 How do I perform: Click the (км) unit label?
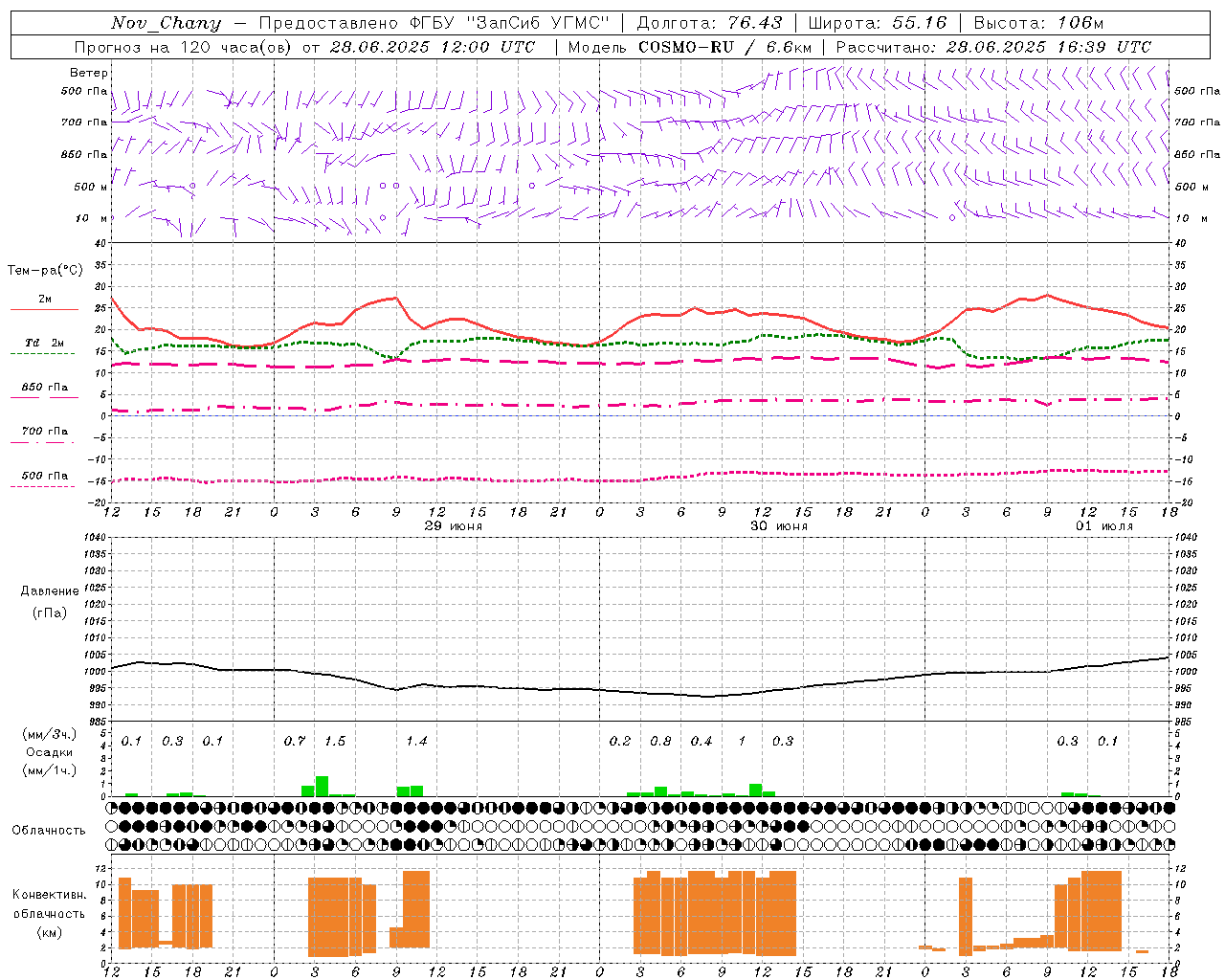click(x=49, y=931)
